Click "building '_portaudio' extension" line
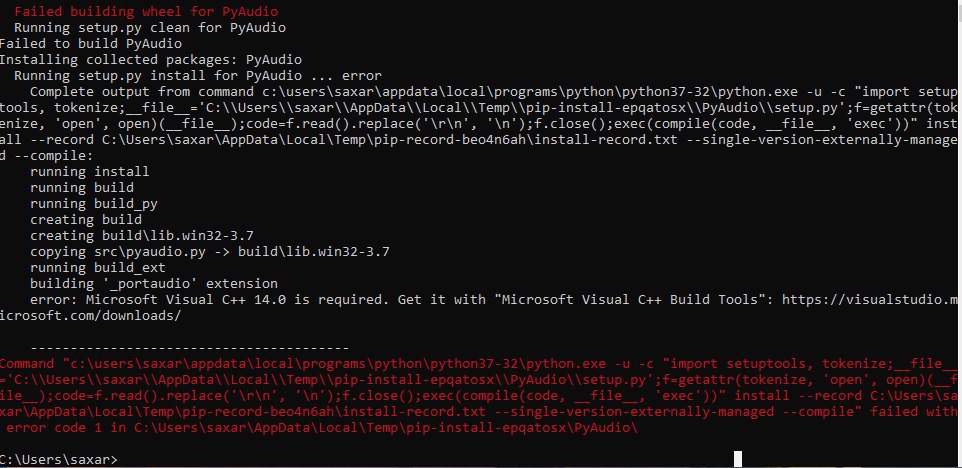 point(154,283)
